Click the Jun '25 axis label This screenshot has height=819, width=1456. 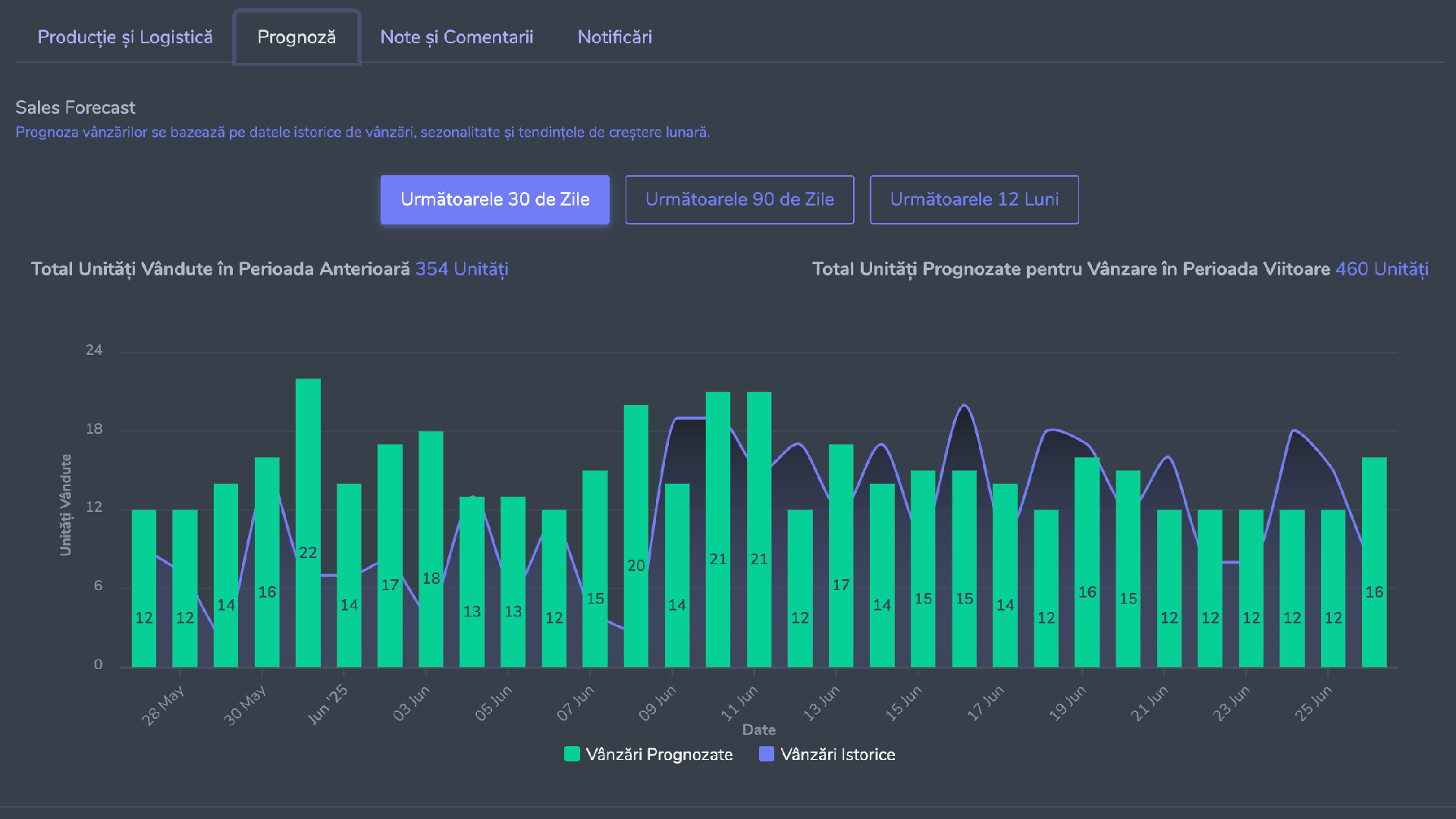click(x=328, y=704)
